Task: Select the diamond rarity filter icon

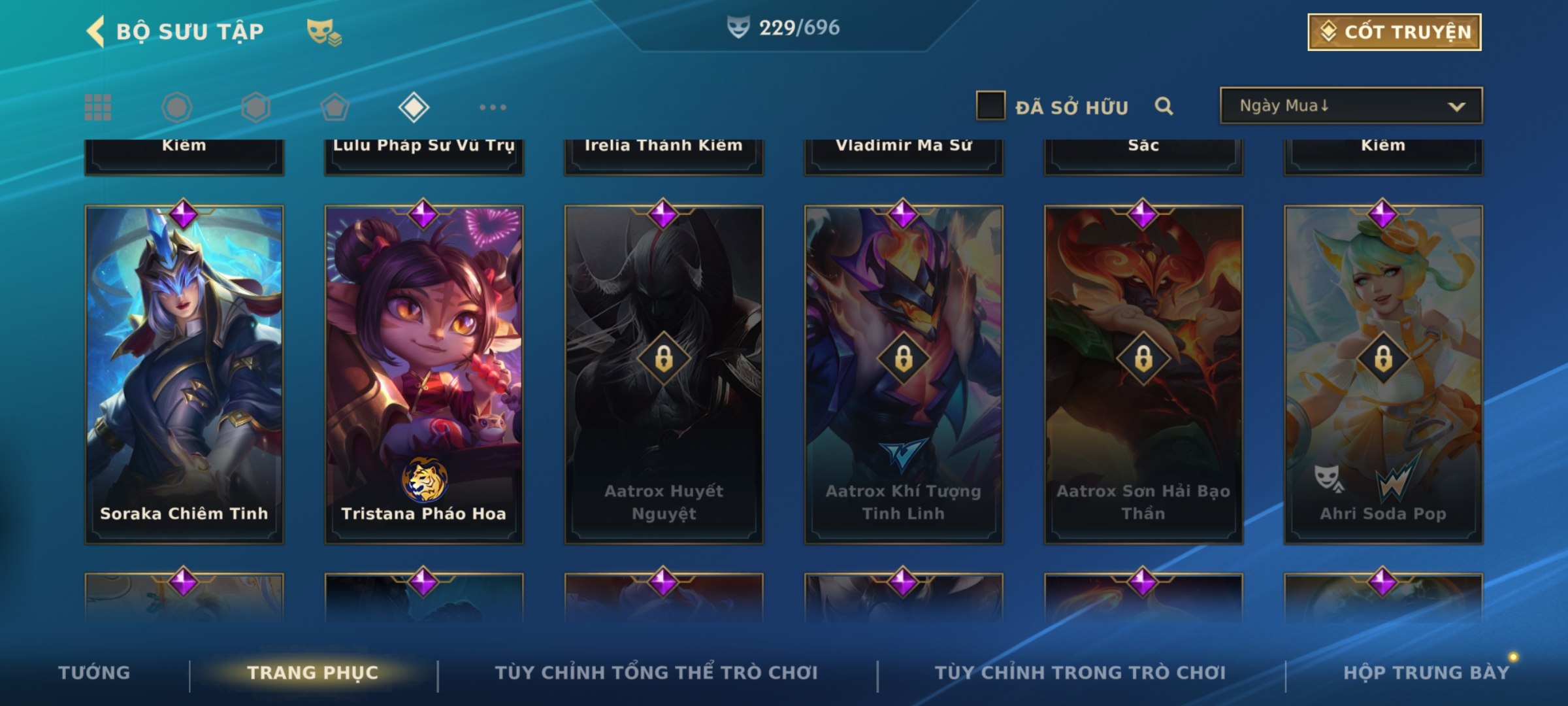Action: pos(414,107)
